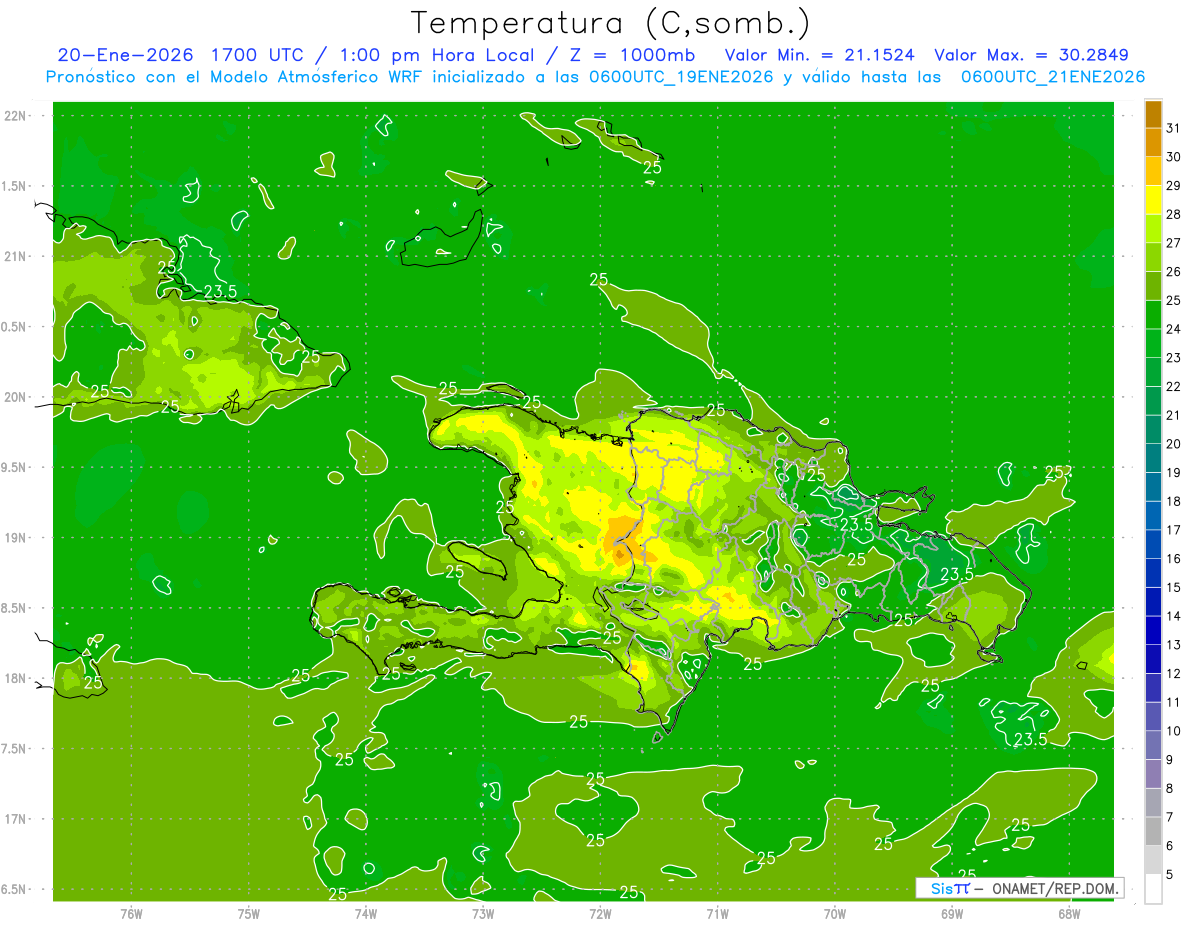Click the '74W' longitude axis label
This screenshot has width=1200, height=927.
tap(366, 913)
